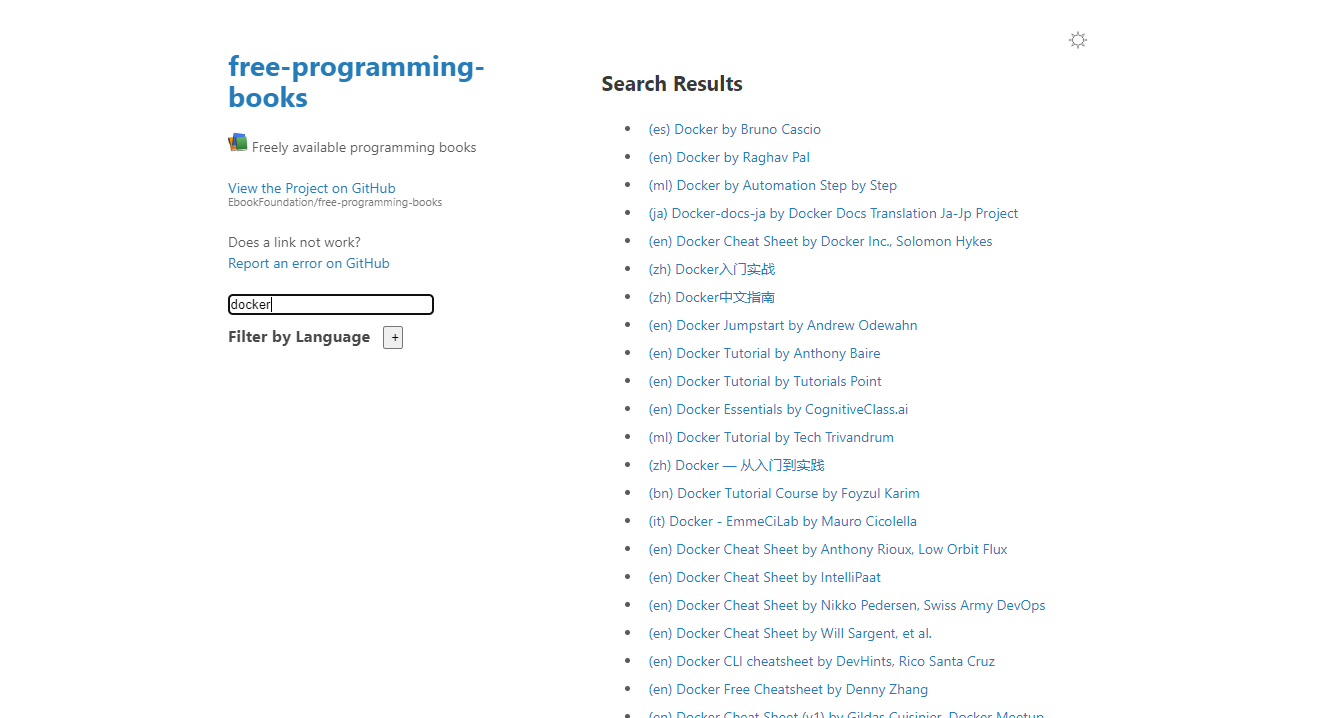1342x718 pixels.
Task: Click Report an error on GitHub
Action: tap(308, 263)
